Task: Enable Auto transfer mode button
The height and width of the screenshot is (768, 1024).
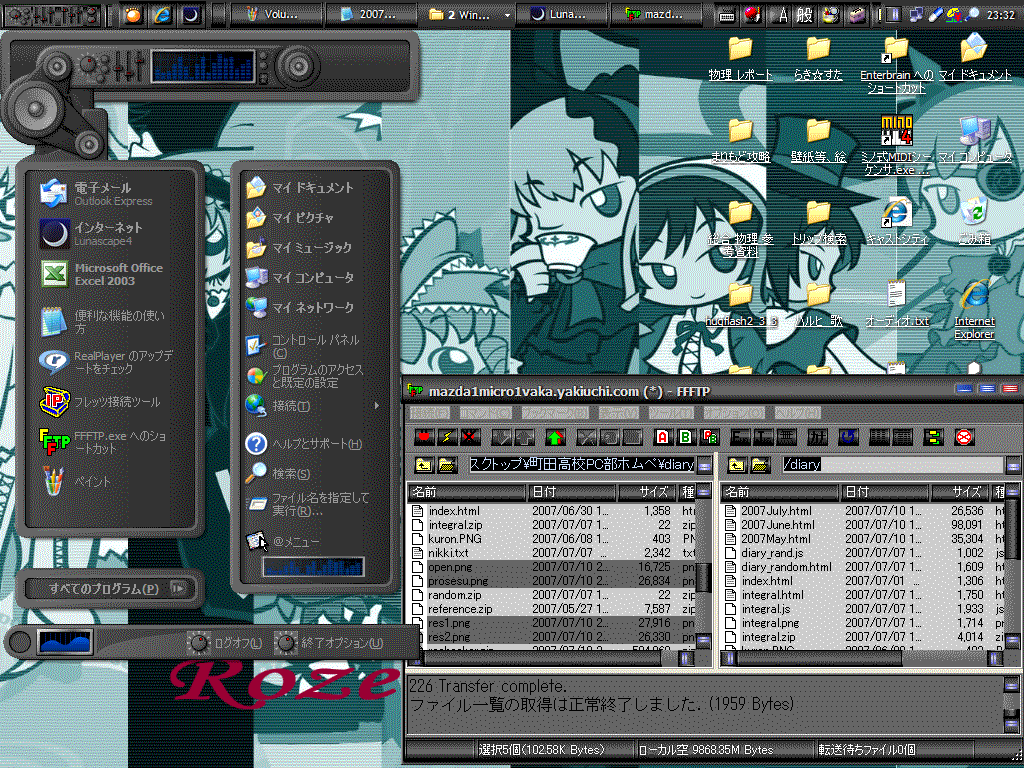Action: coord(709,437)
